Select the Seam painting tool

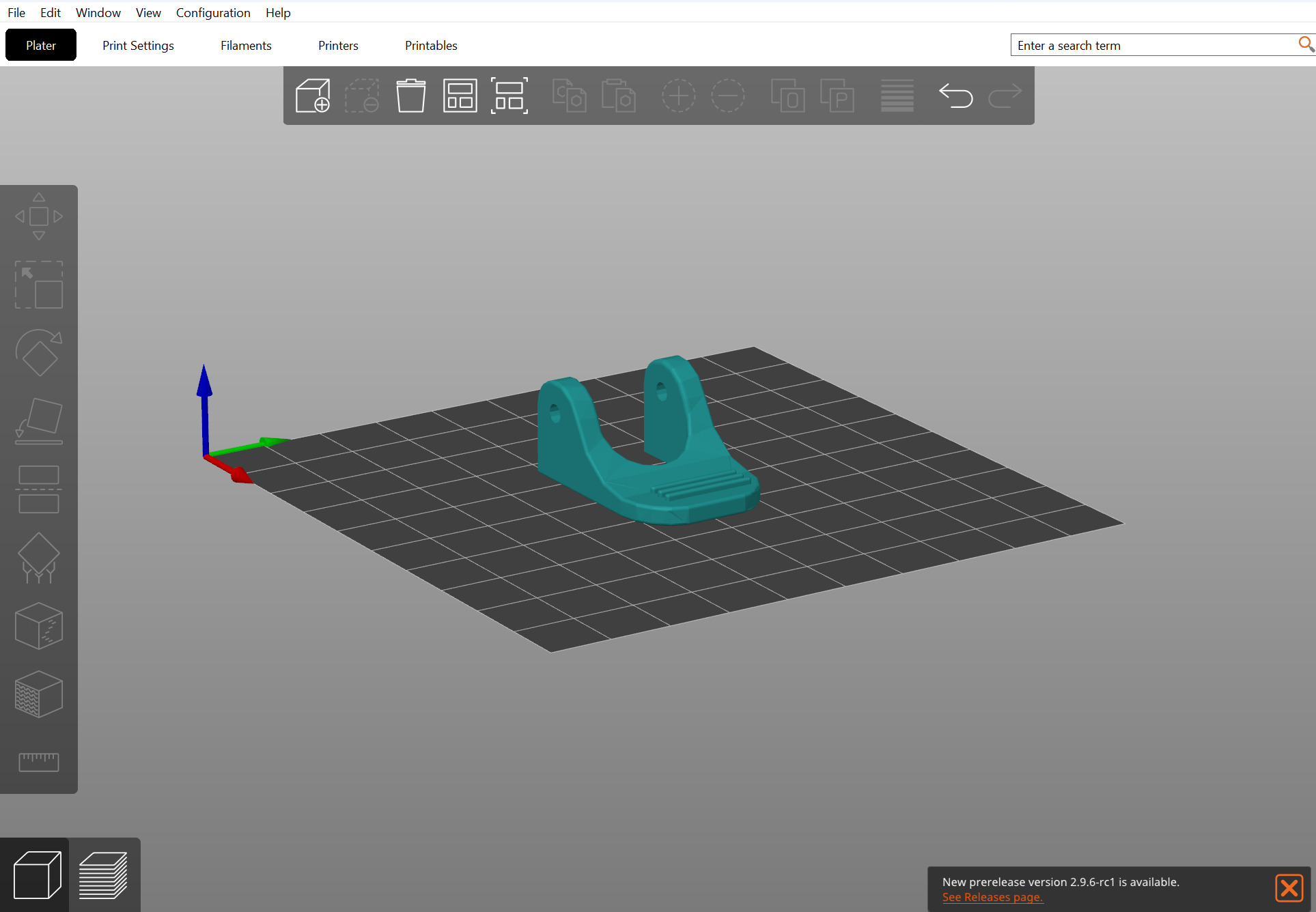(39, 626)
